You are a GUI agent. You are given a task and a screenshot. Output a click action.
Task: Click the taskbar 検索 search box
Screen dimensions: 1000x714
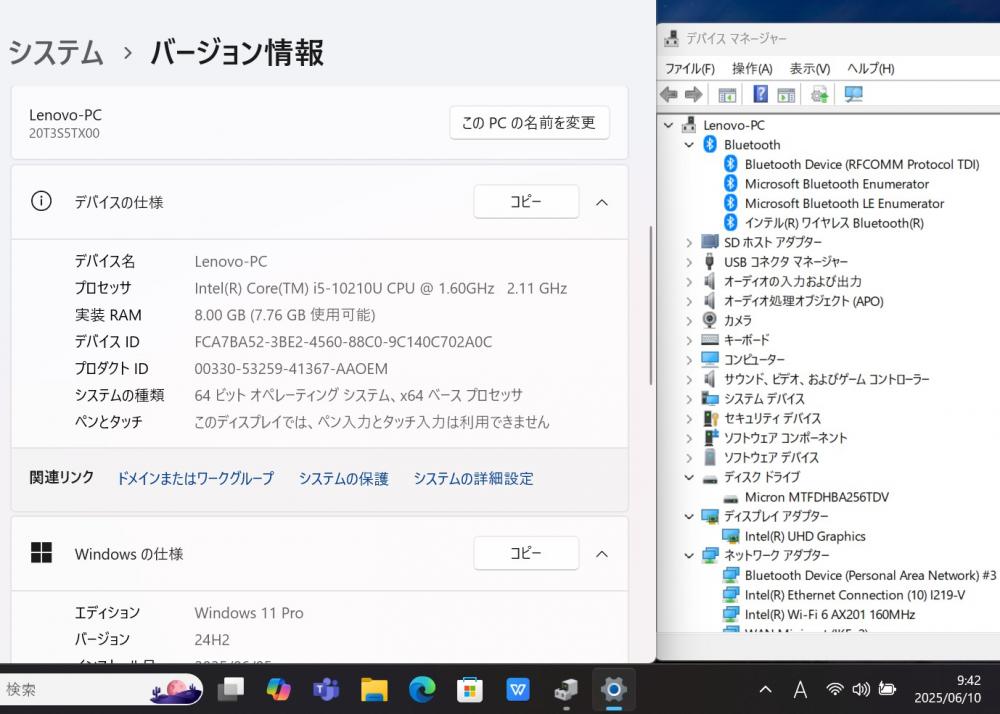pos(102,689)
